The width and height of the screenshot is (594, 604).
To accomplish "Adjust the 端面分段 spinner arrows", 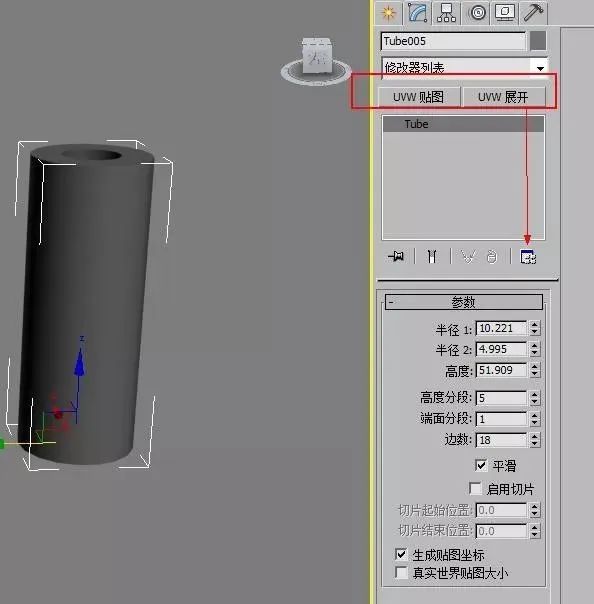I will point(534,419).
